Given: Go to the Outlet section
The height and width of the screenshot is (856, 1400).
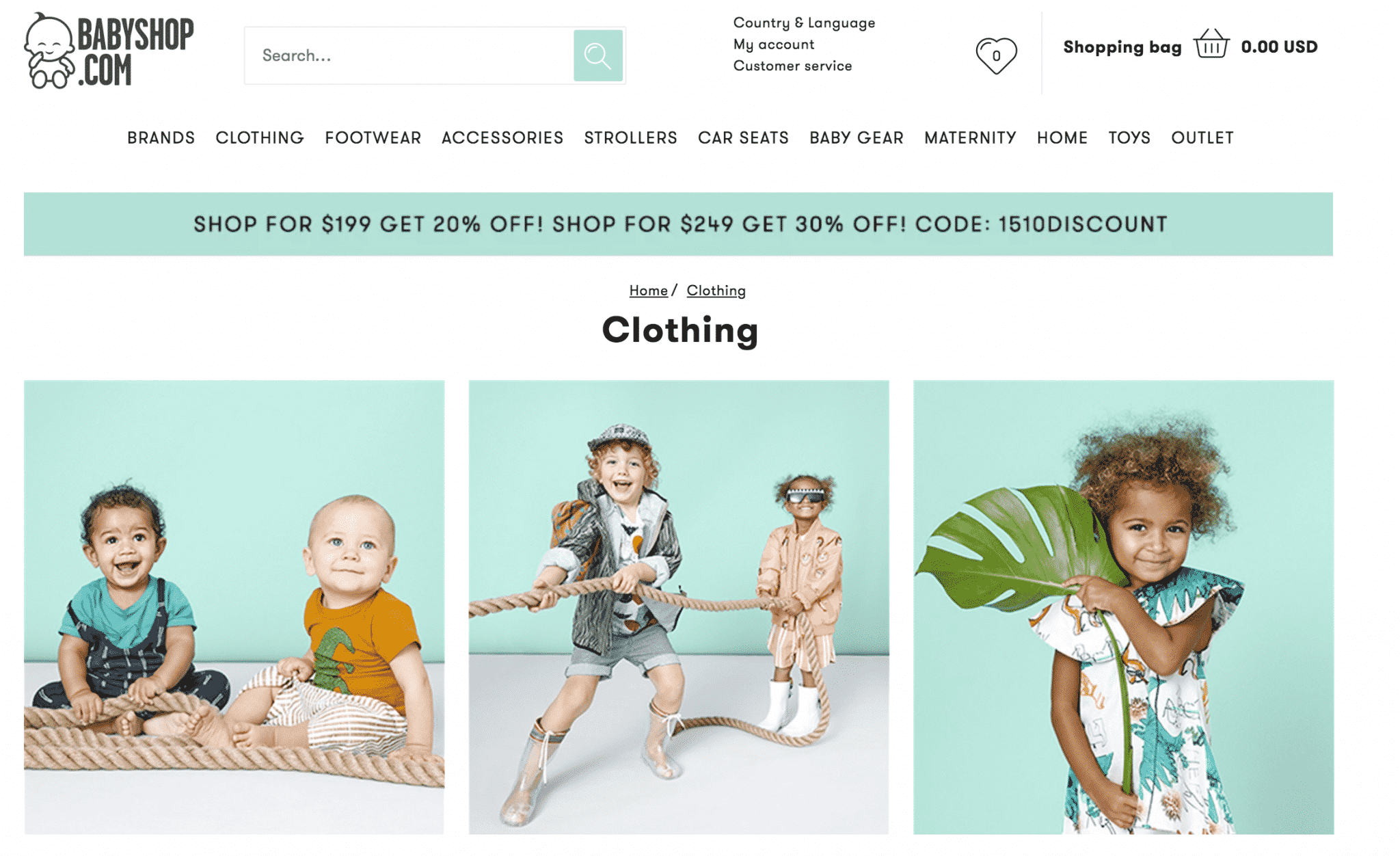Looking at the screenshot, I should click(1202, 137).
